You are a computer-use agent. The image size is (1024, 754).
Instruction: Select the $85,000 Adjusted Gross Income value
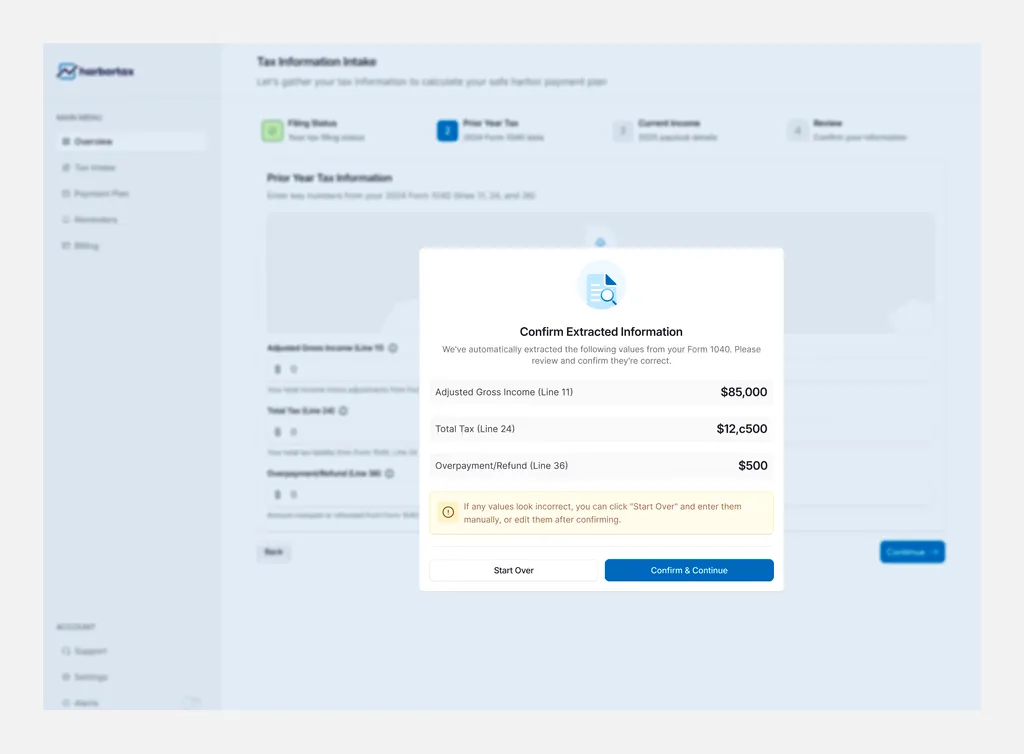743,392
